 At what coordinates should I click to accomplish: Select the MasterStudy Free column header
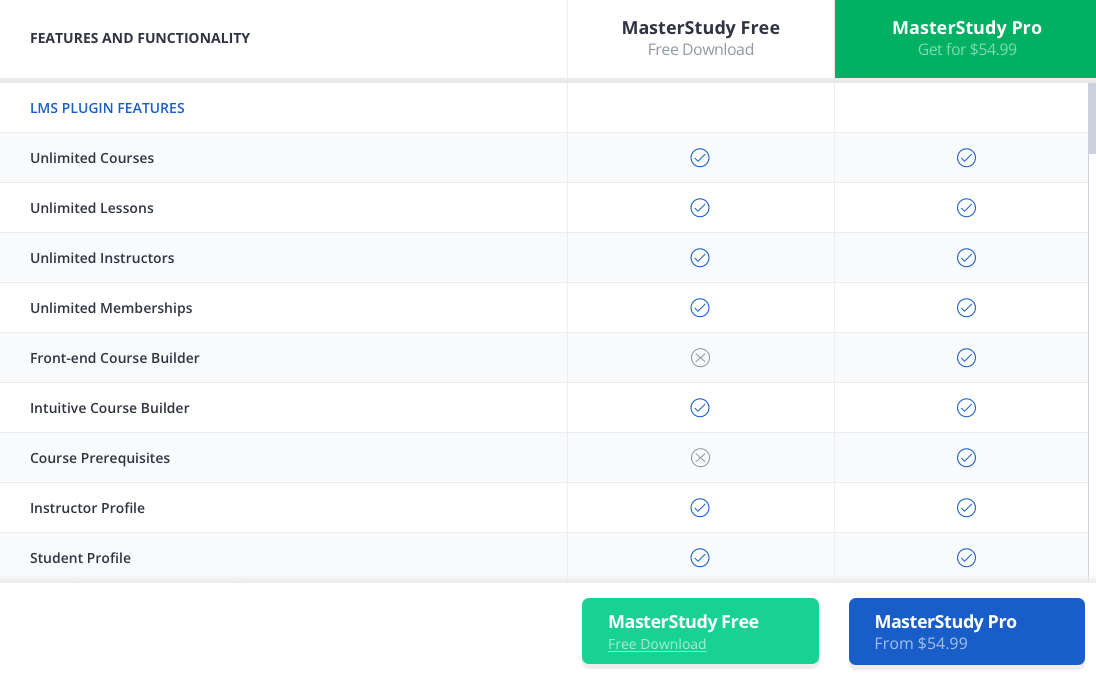point(700,38)
